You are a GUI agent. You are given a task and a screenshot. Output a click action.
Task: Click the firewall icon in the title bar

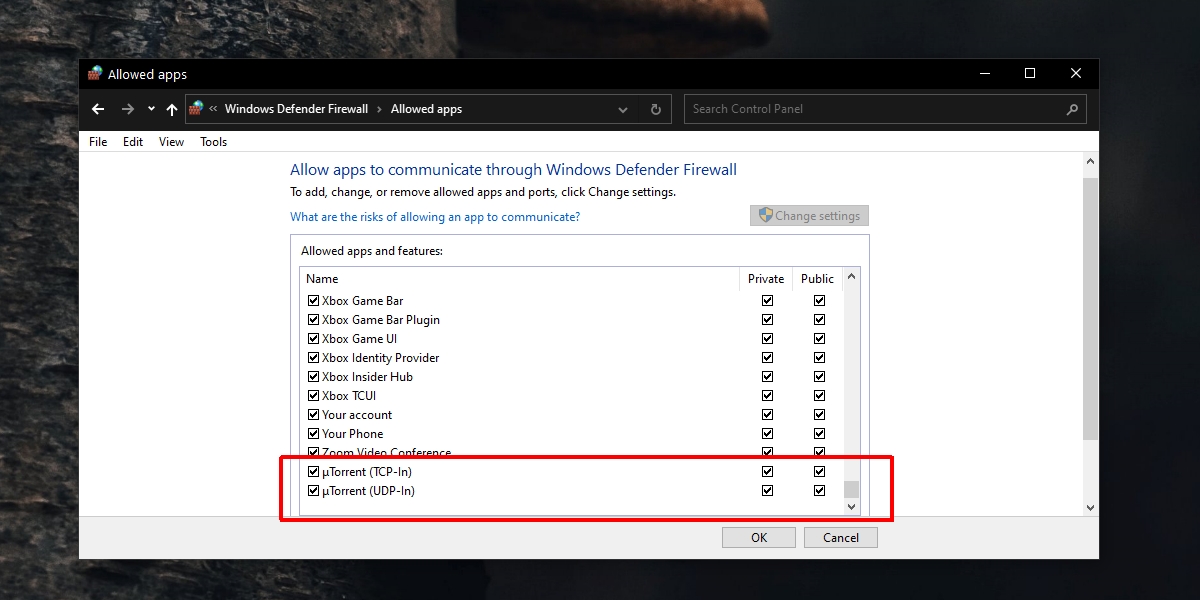click(x=95, y=73)
